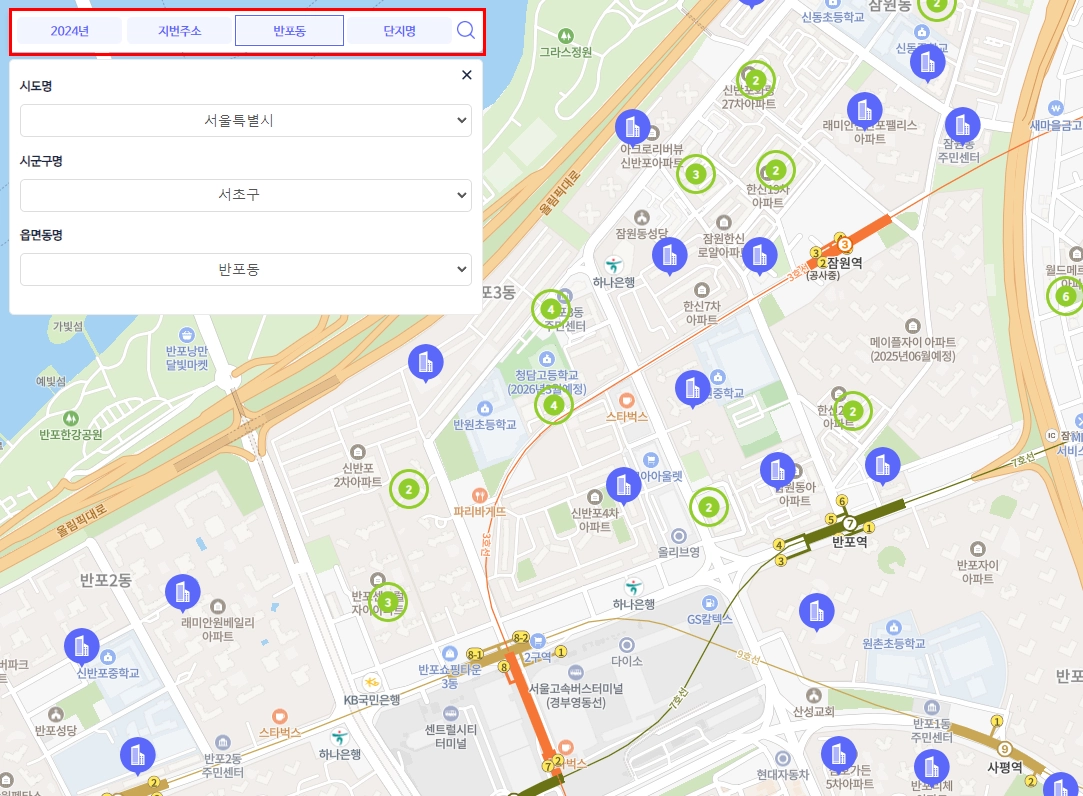Select the blue apartment marker near 래미안원베일리 아파트
The height and width of the screenshot is (796, 1083).
click(x=184, y=594)
